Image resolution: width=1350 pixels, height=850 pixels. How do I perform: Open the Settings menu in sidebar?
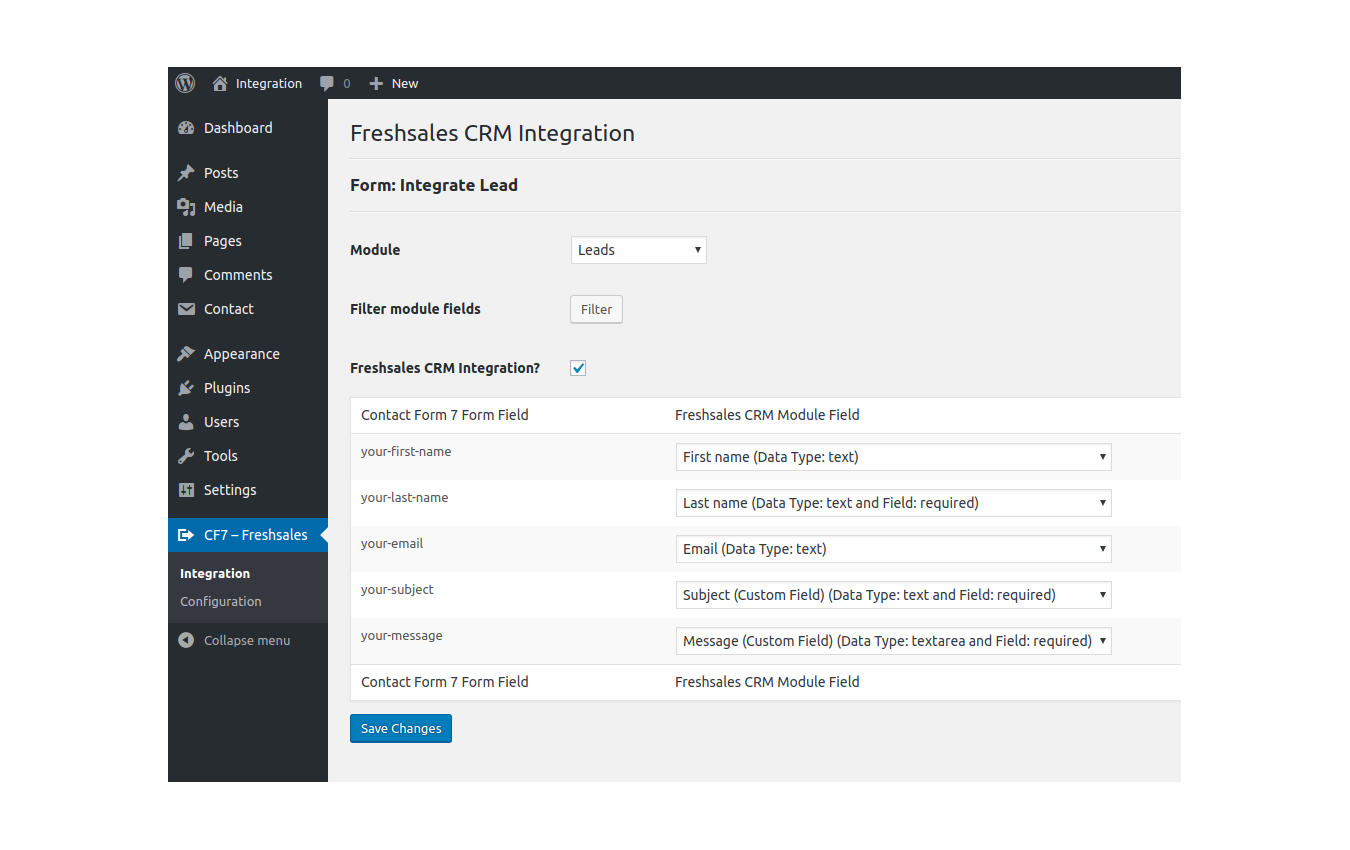tap(230, 490)
